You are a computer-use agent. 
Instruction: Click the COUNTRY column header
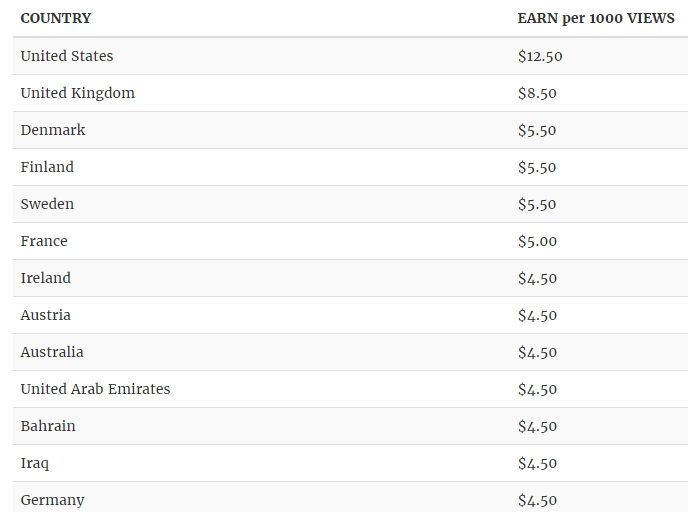56,18
